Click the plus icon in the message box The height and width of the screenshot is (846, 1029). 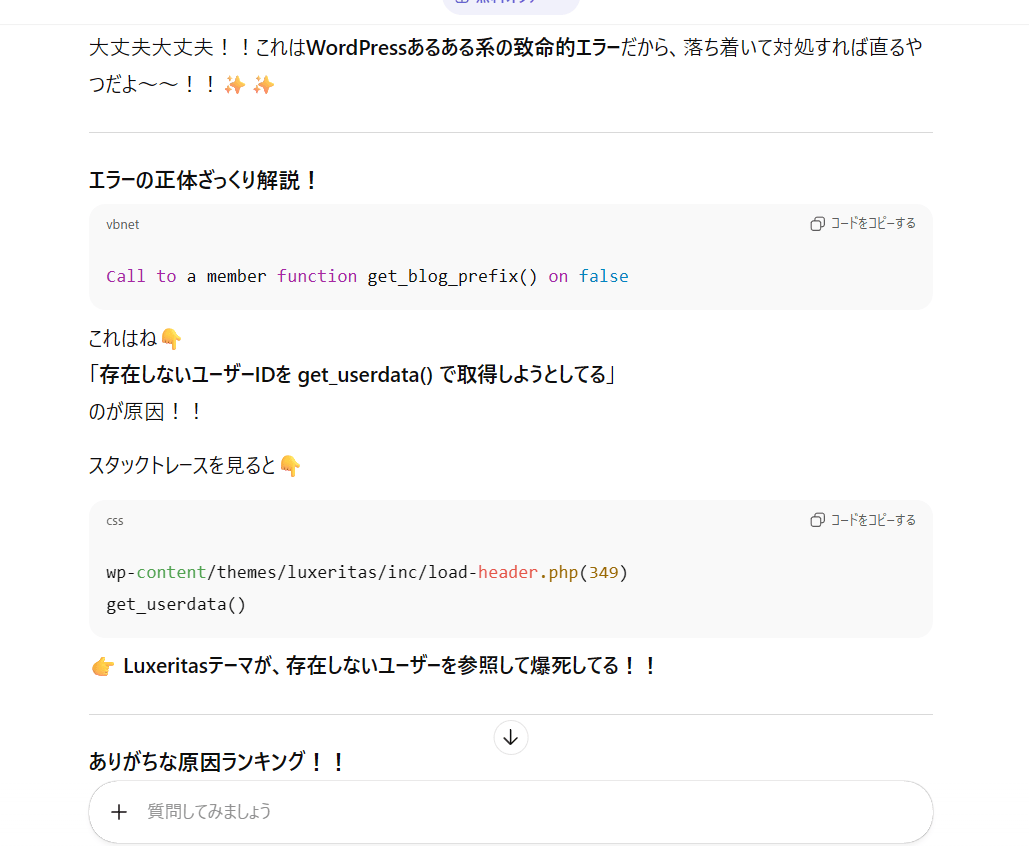(119, 811)
